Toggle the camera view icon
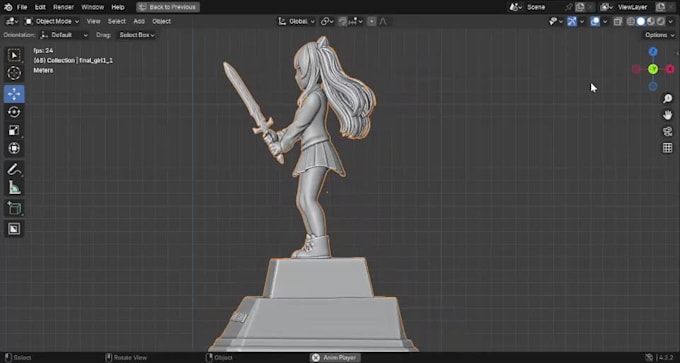The height and width of the screenshot is (363, 680). 667,131
